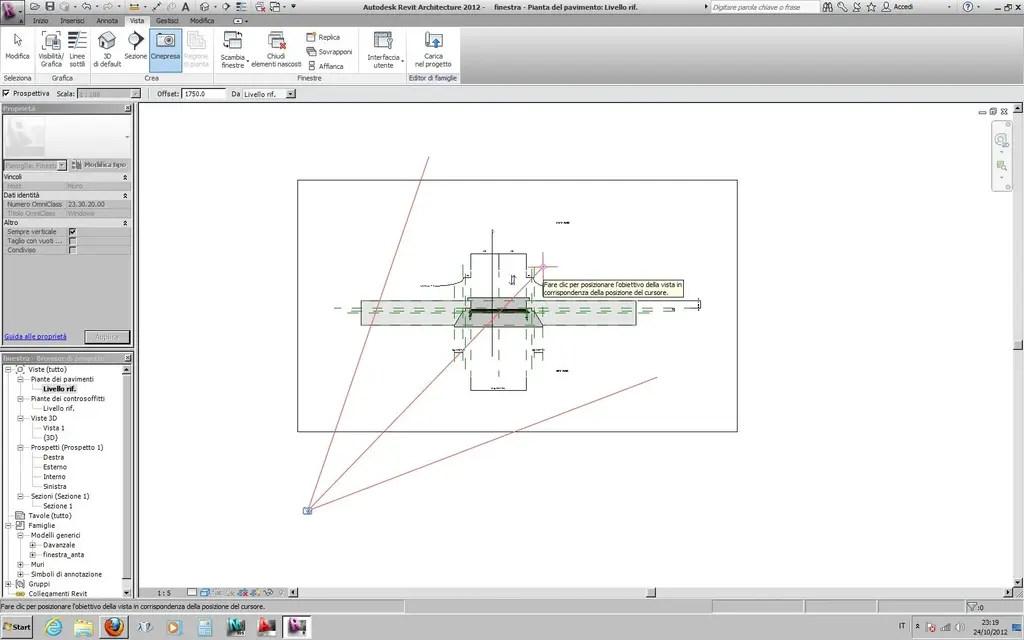Open Internet Explorer from the taskbar
The width and height of the screenshot is (1024, 640).
click(53, 627)
